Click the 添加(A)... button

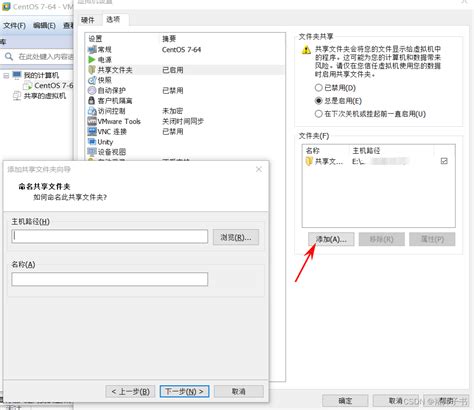pos(331,239)
